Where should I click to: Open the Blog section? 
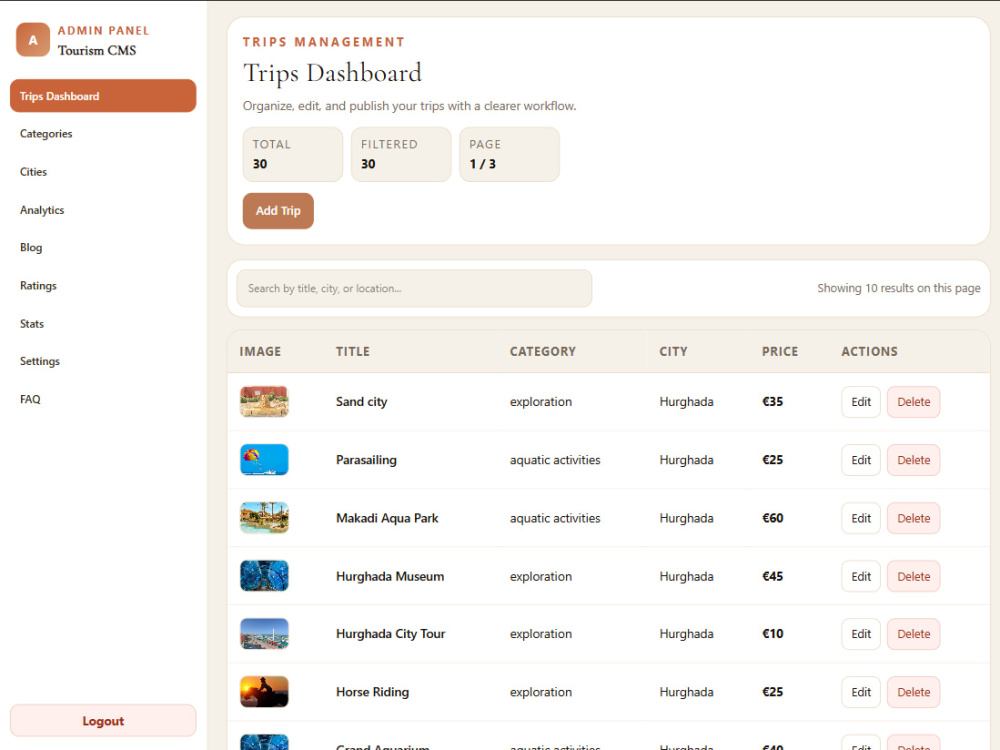pyautogui.click(x=31, y=247)
